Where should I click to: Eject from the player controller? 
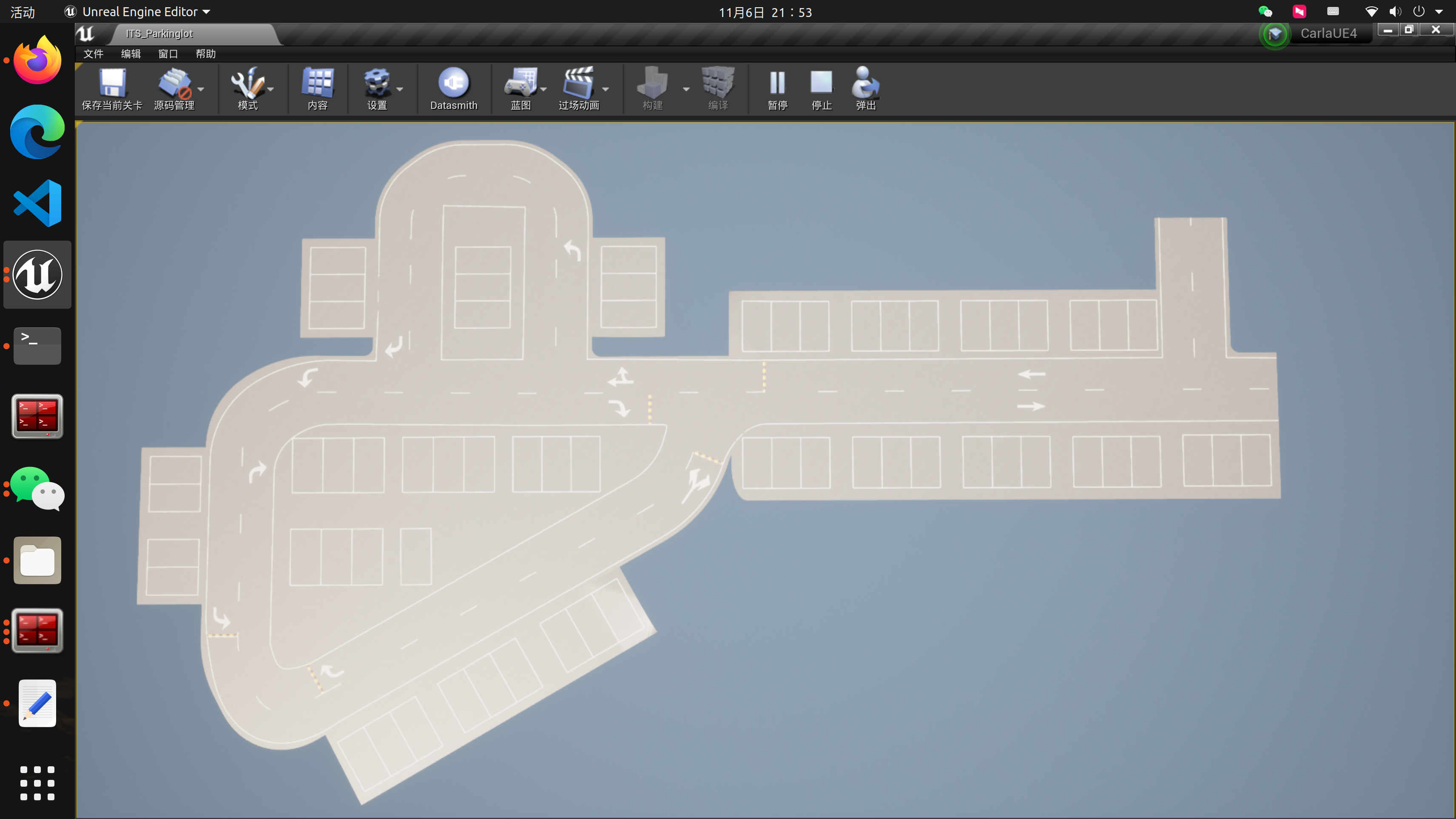865,83
